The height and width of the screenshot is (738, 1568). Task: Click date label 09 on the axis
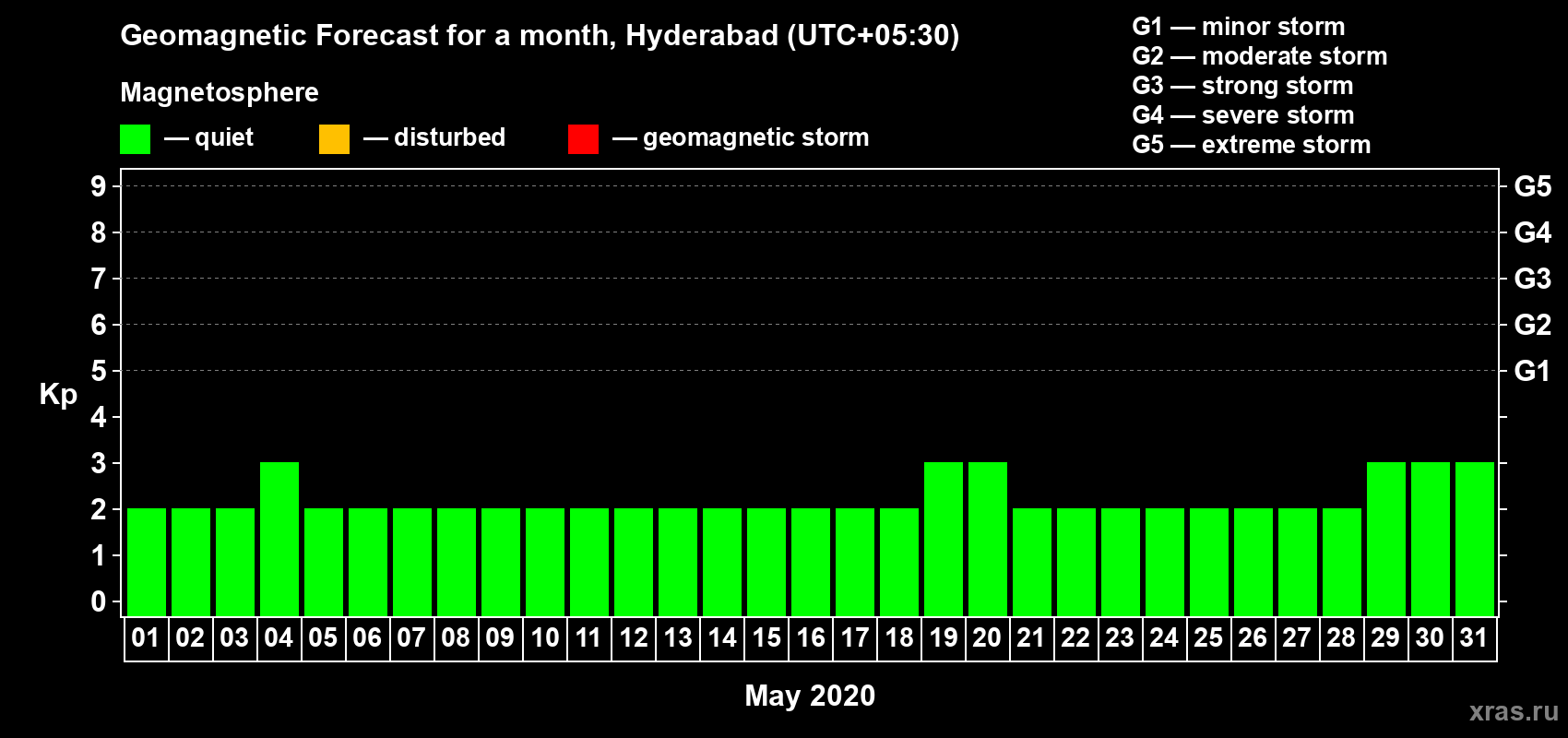coord(500,637)
